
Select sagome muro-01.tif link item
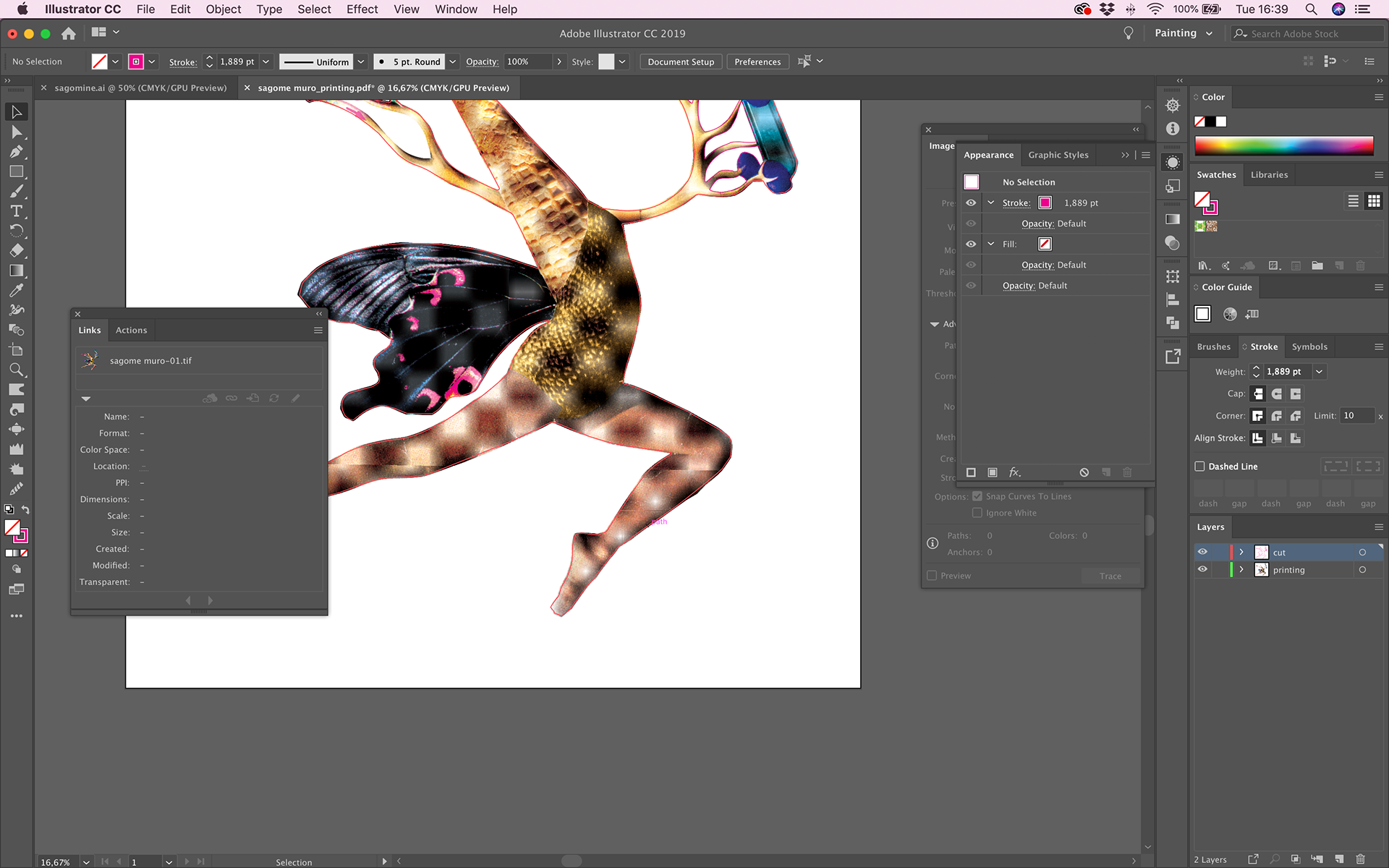tap(150, 361)
